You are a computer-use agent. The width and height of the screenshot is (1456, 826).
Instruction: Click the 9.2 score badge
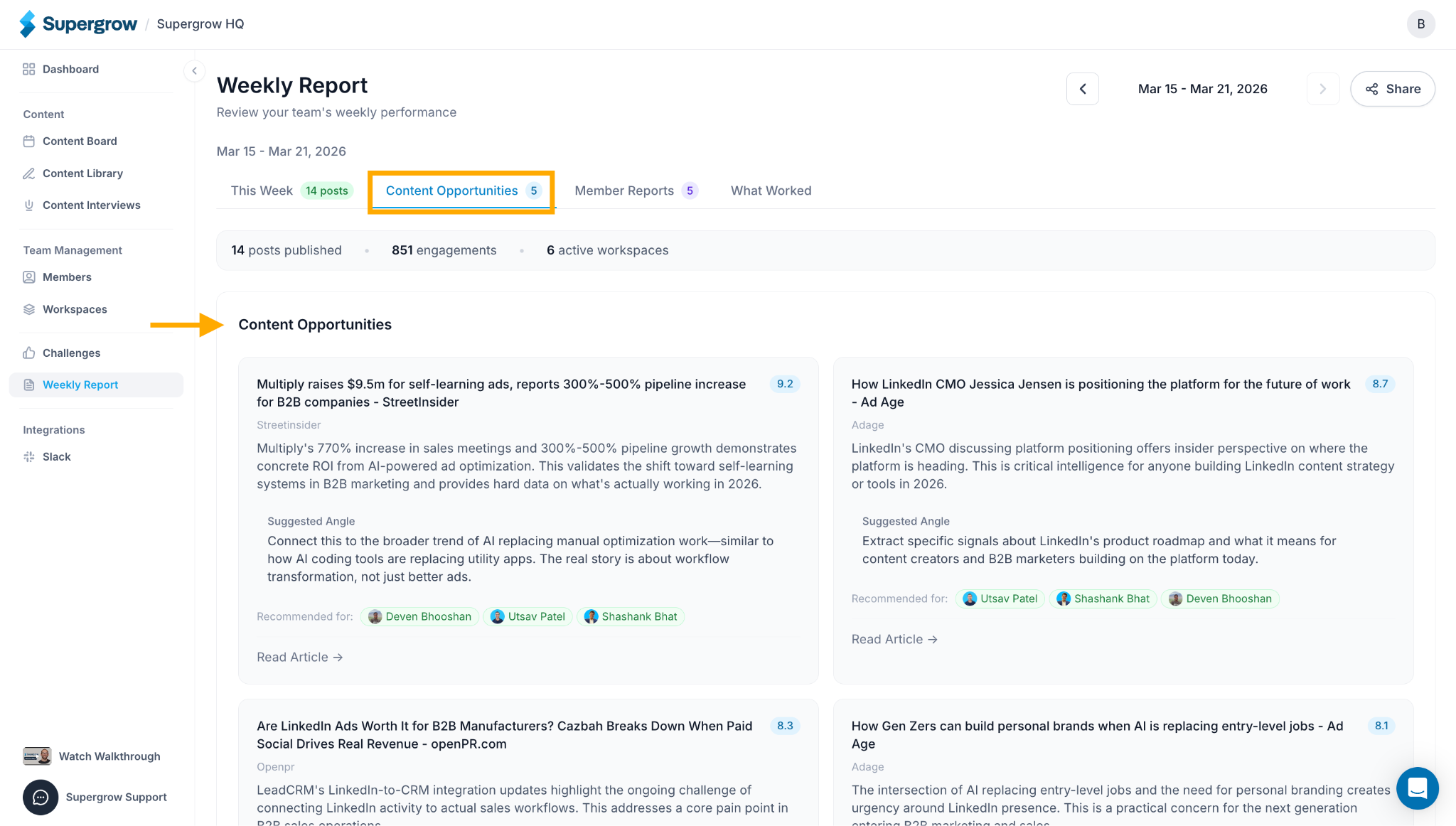click(x=785, y=384)
